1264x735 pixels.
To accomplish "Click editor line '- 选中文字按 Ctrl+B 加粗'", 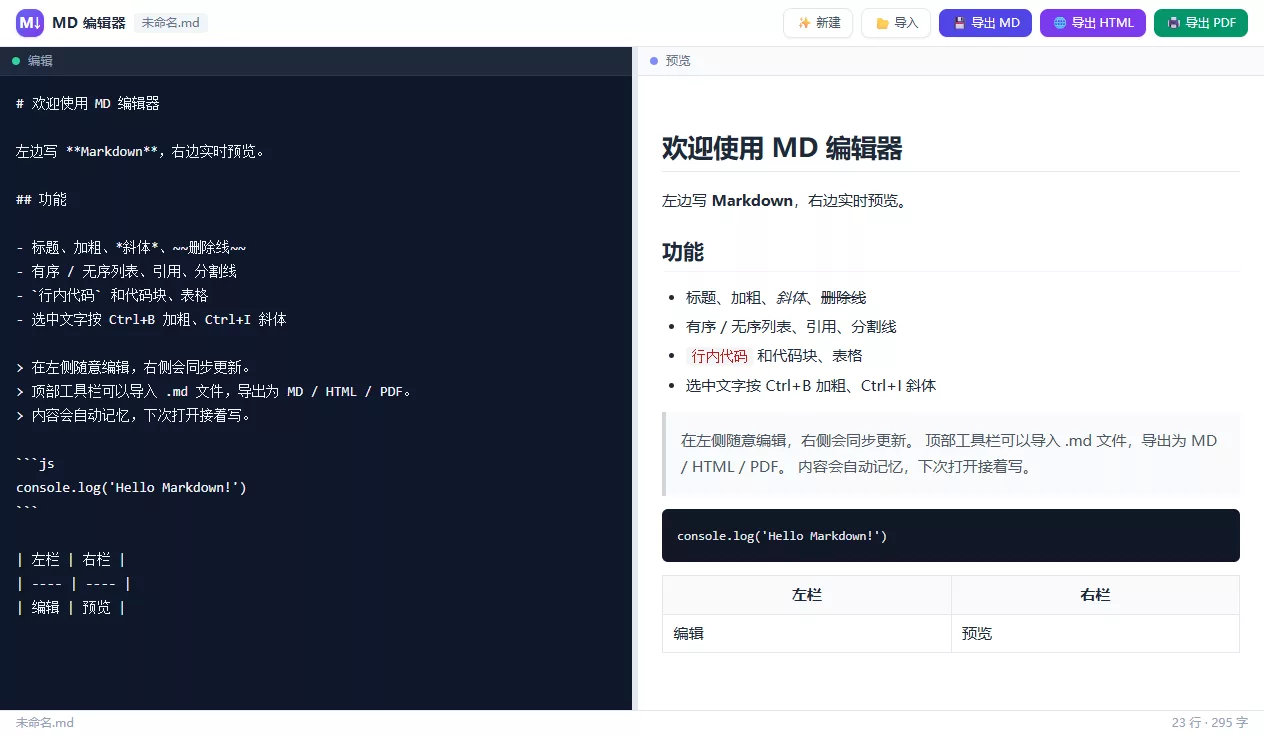I will click(151, 319).
